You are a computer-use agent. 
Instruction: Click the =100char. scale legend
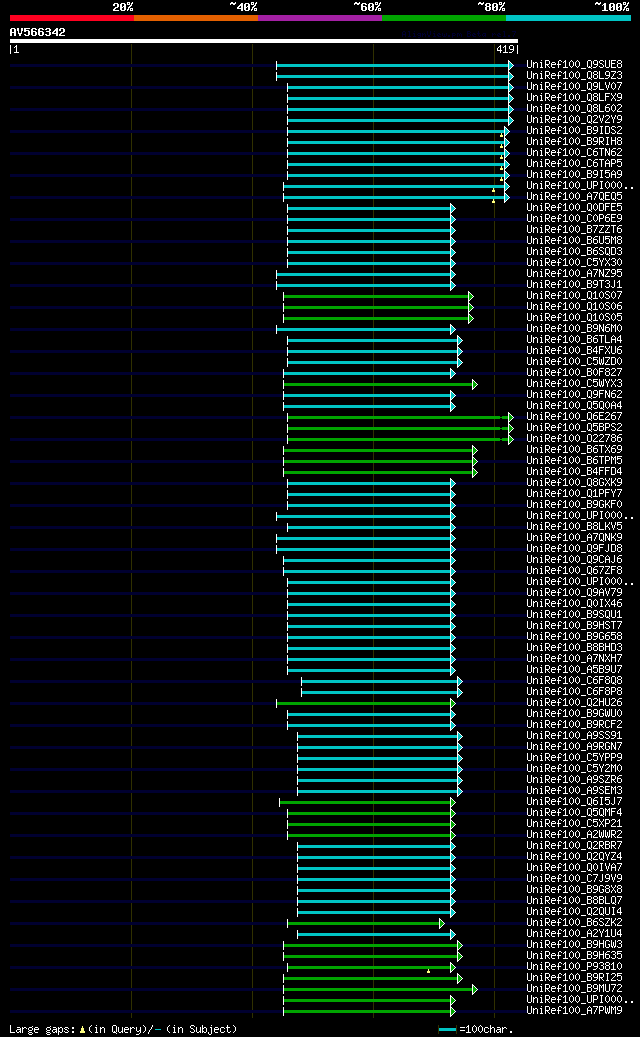click(476, 1030)
